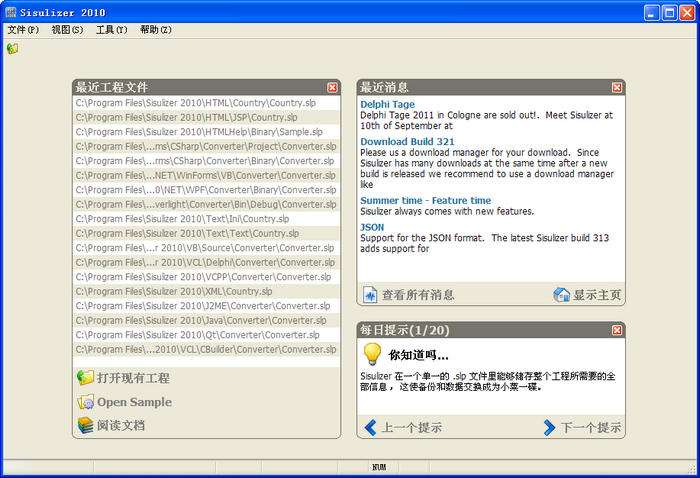The height and width of the screenshot is (478, 700).
Task: Select Qt\Converter\Converter.slp recent file
Action: (206, 335)
